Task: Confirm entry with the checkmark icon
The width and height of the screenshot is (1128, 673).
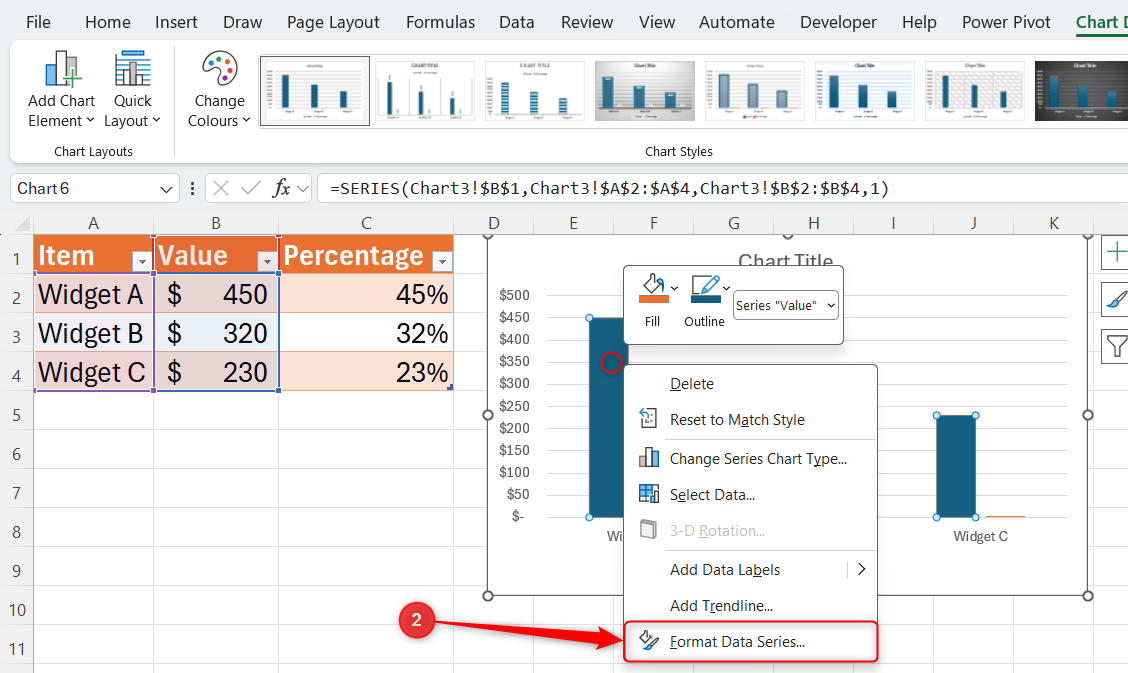Action: point(251,188)
